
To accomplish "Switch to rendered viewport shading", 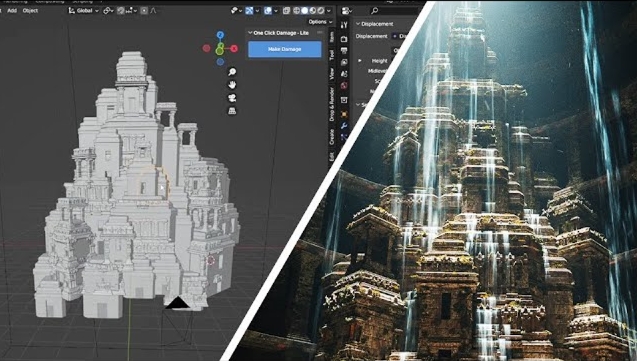I will click(x=321, y=11).
